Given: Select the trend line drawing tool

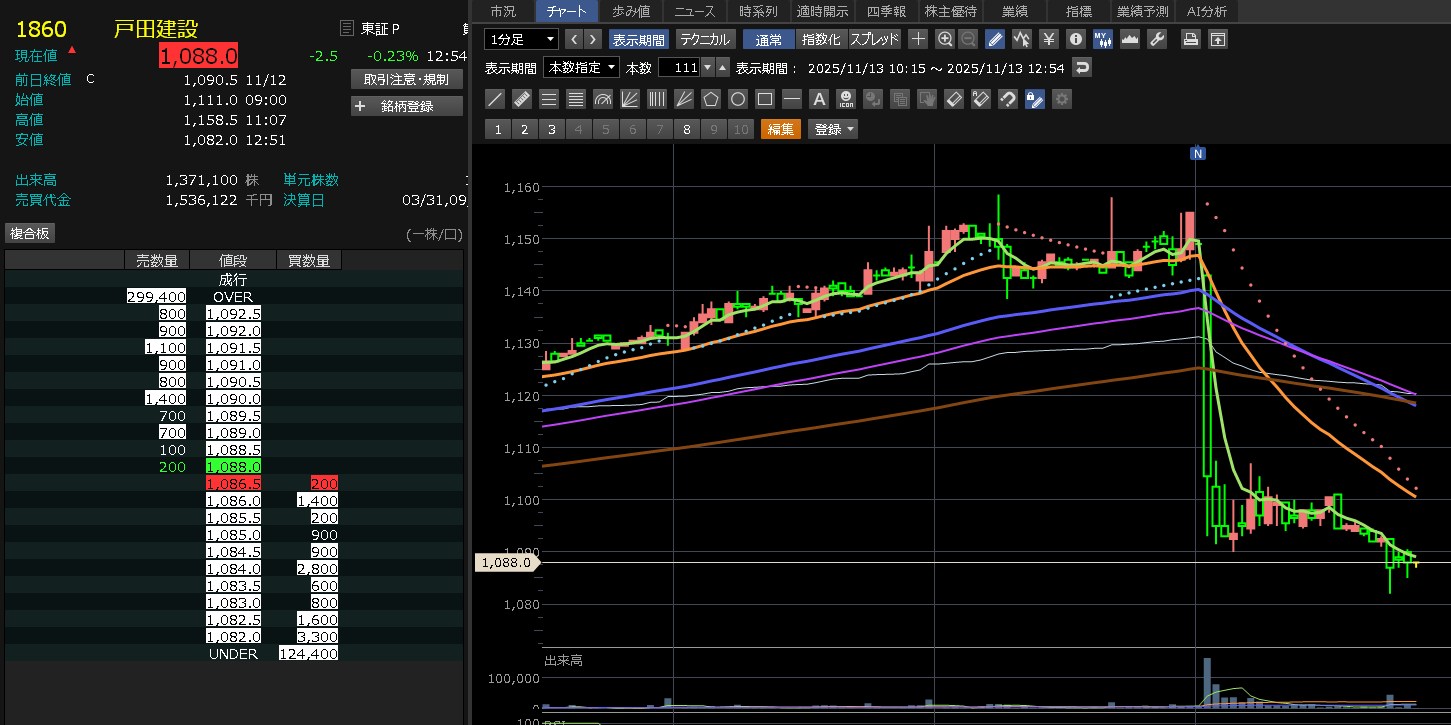Looking at the screenshot, I should tap(494, 99).
